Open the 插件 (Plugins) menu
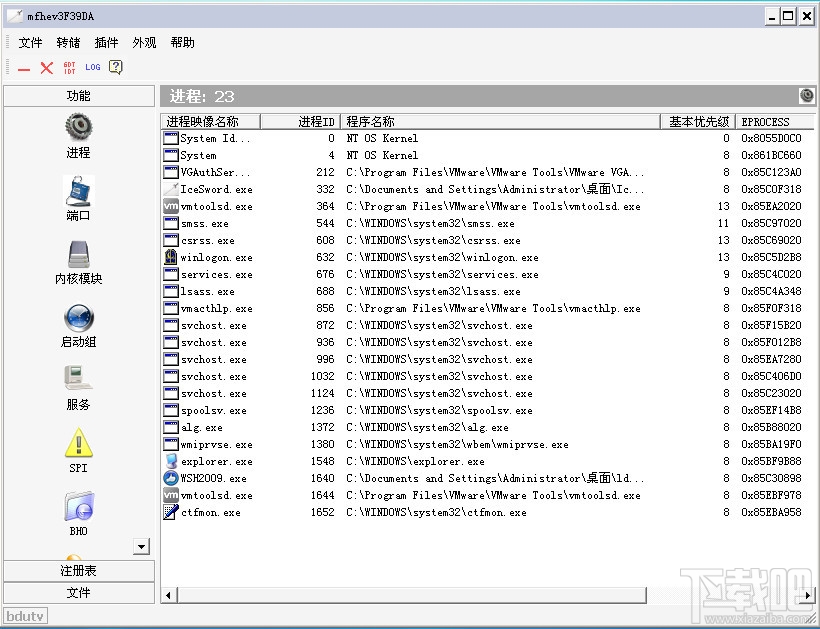 coord(106,42)
